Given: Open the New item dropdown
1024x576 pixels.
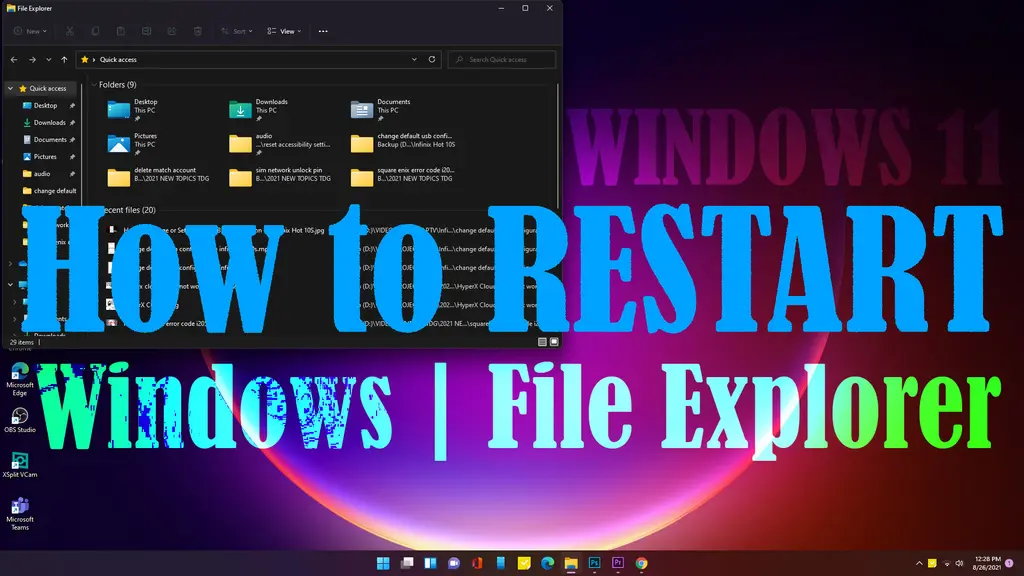Looking at the screenshot, I should [x=30, y=31].
